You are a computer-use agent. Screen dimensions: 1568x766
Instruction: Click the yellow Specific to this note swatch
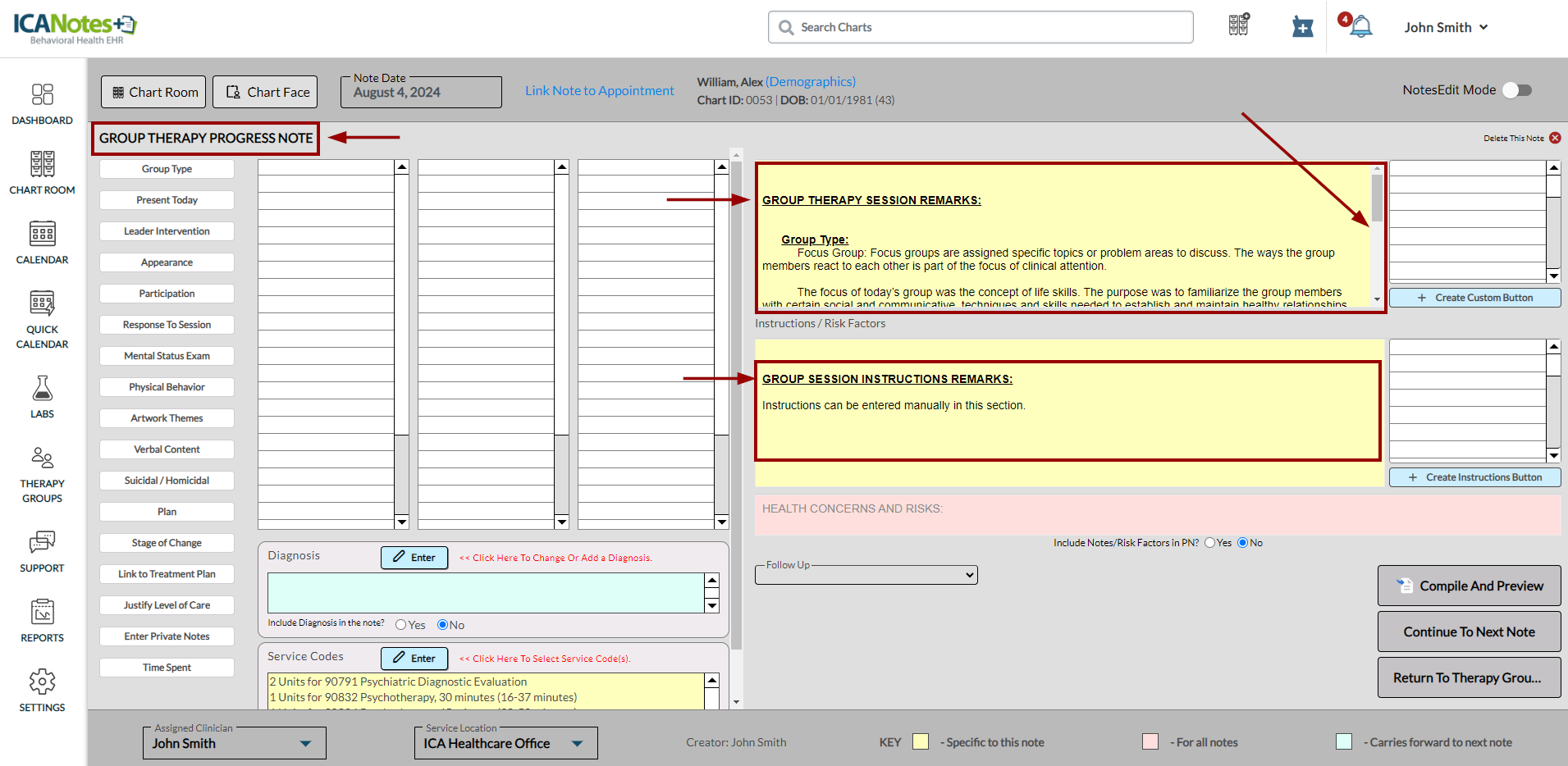(x=921, y=741)
